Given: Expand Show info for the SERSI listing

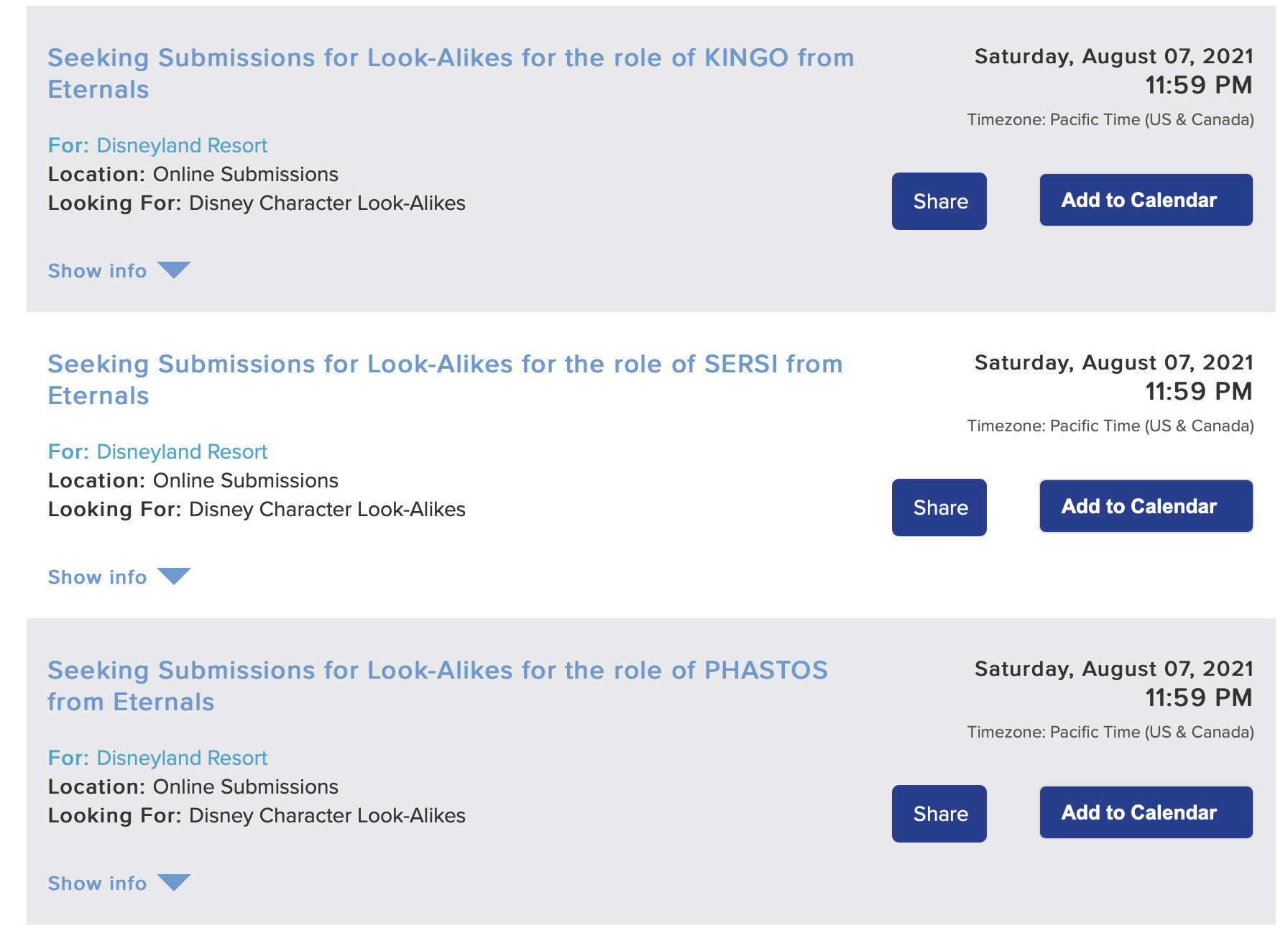Looking at the screenshot, I should click(x=97, y=577).
